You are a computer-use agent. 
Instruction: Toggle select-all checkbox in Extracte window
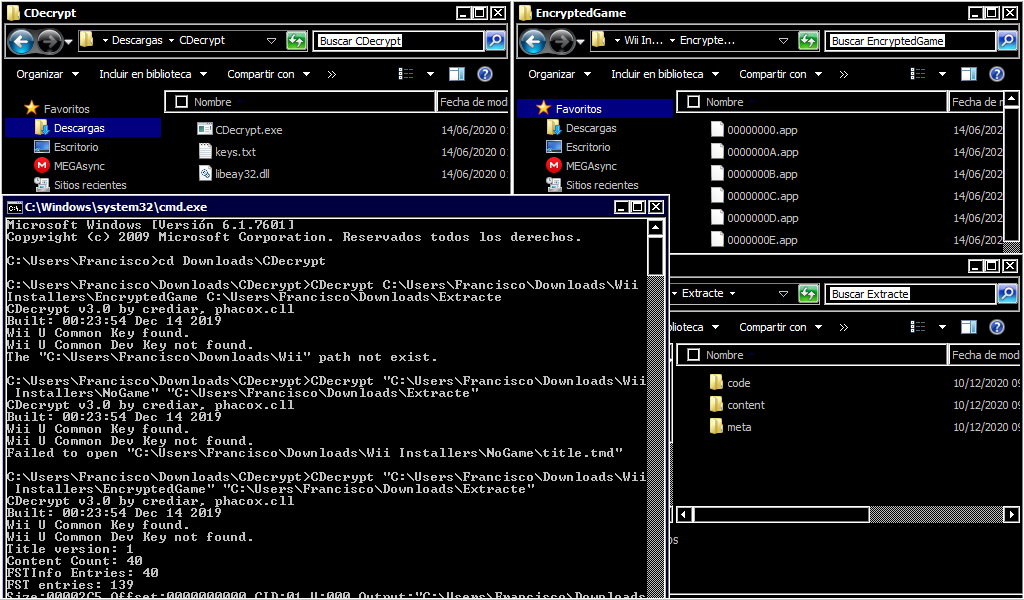tap(694, 355)
